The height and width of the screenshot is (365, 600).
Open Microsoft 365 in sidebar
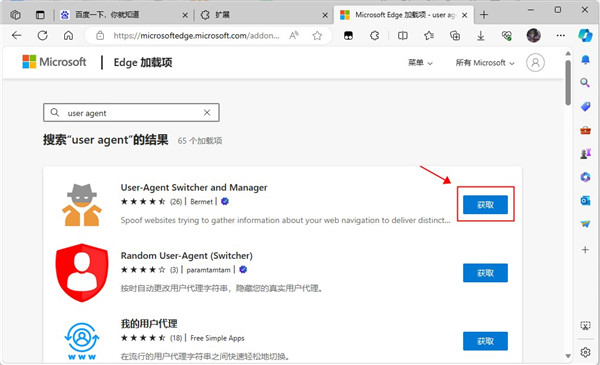585,177
